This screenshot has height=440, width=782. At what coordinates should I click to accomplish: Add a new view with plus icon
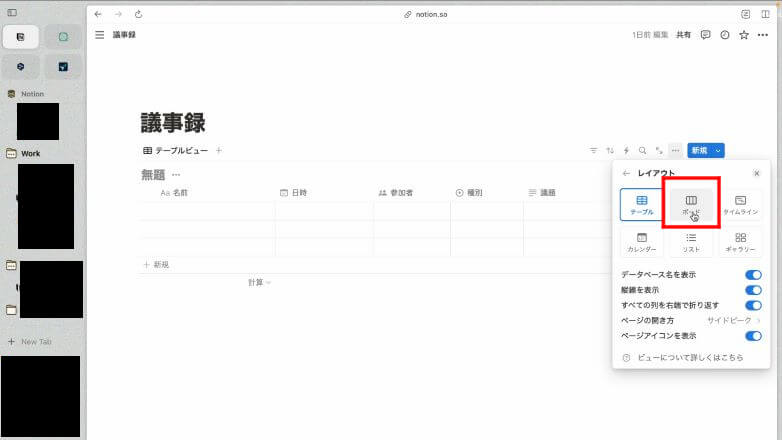click(218, 150)
